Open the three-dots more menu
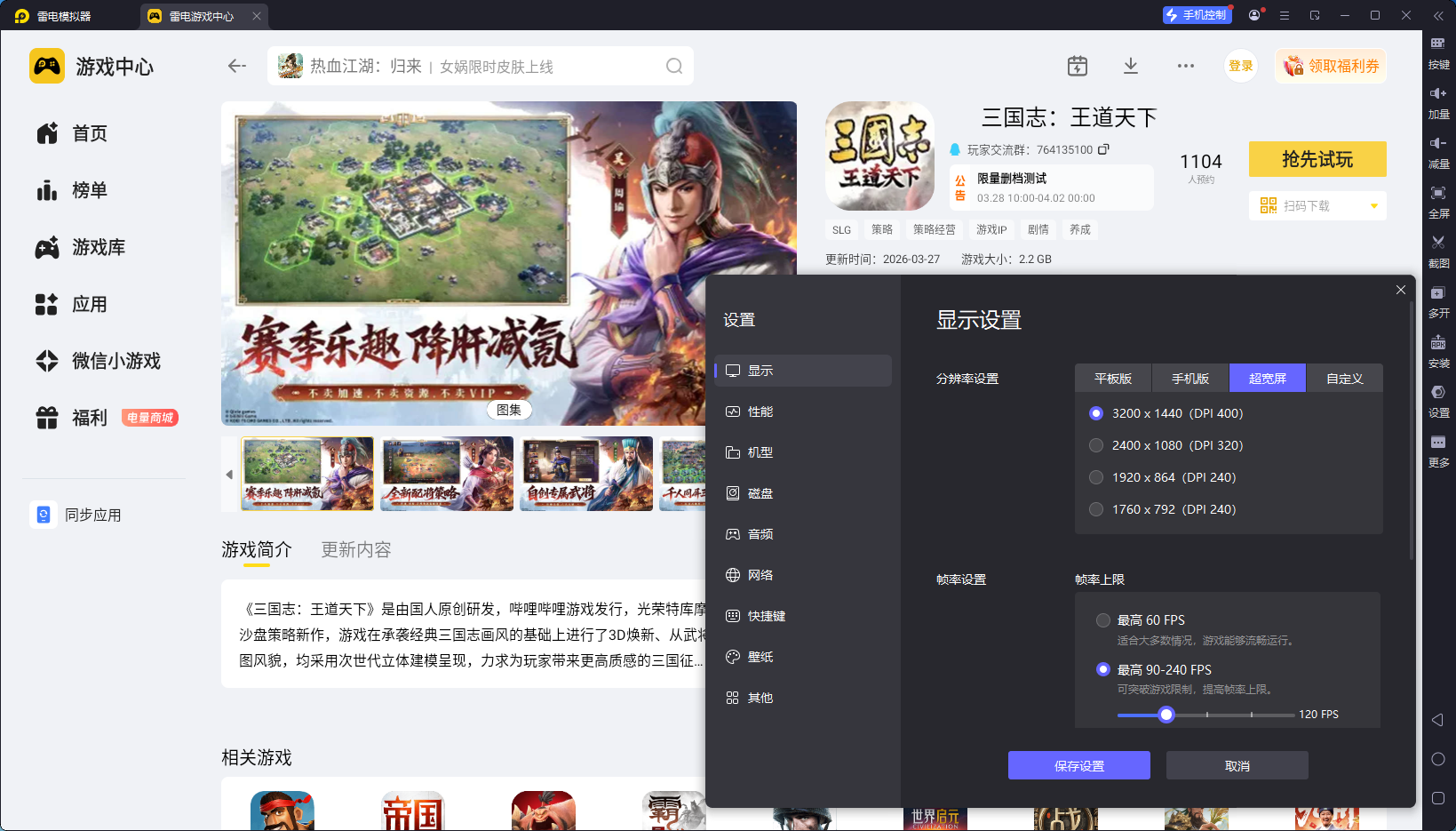1456x831 pixels. tap(1186, 66)
